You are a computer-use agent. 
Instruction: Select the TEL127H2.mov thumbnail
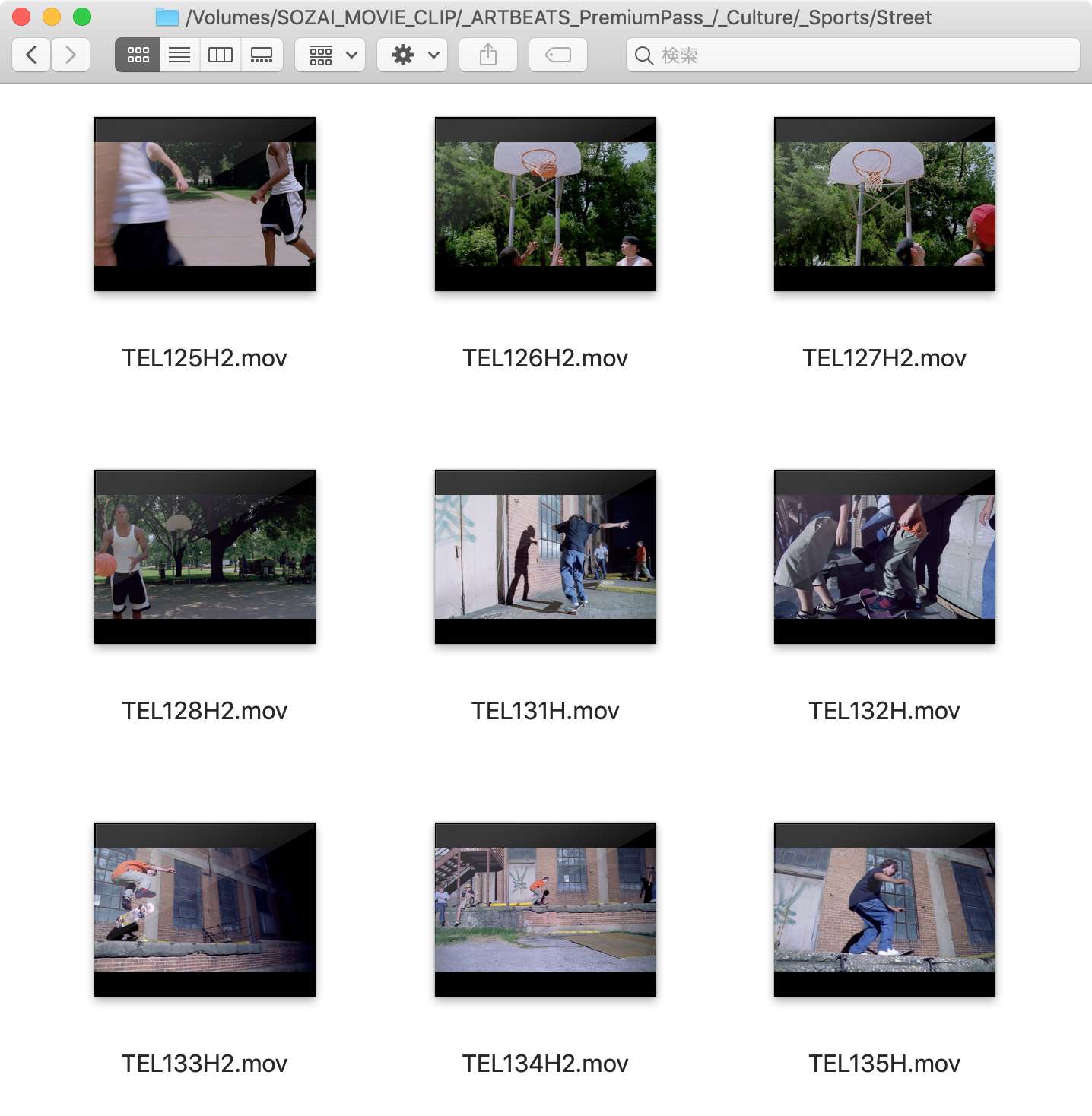click(x=884, y=204)
